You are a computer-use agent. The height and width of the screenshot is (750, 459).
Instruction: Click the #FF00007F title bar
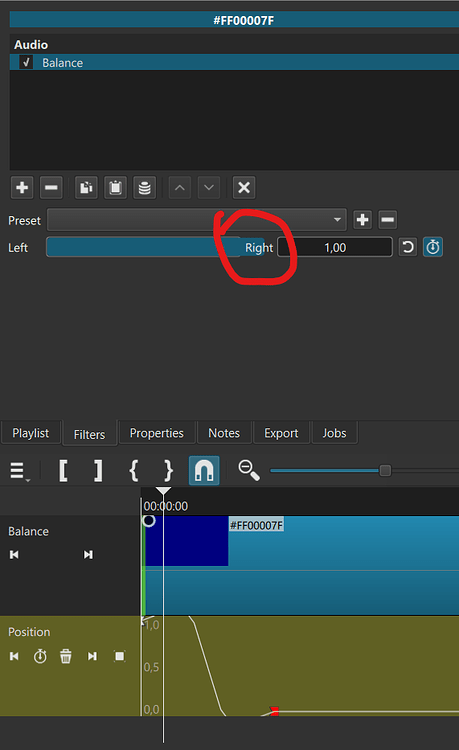pos(234,20)
